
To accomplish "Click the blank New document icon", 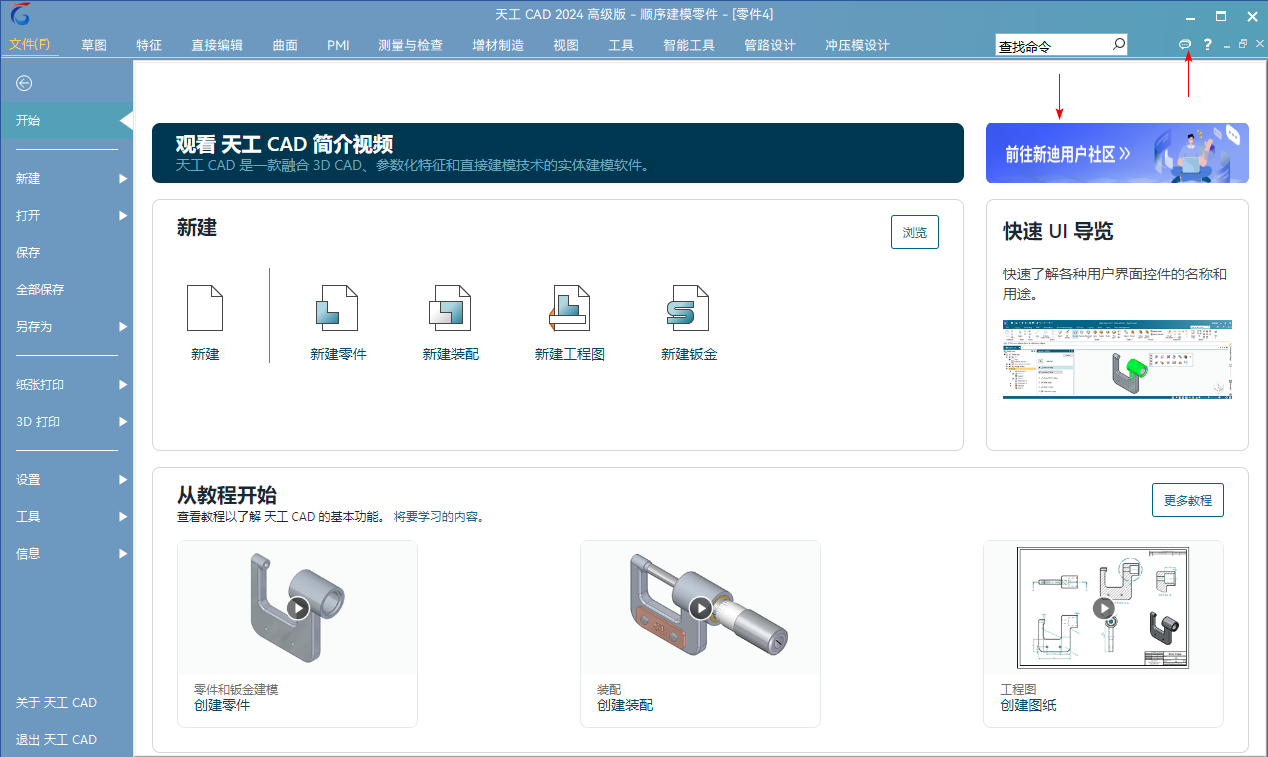I will point(205,308).
